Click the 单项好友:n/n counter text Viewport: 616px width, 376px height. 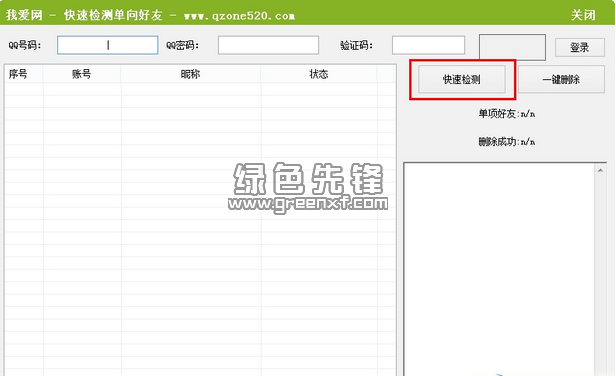pos(506,114)
